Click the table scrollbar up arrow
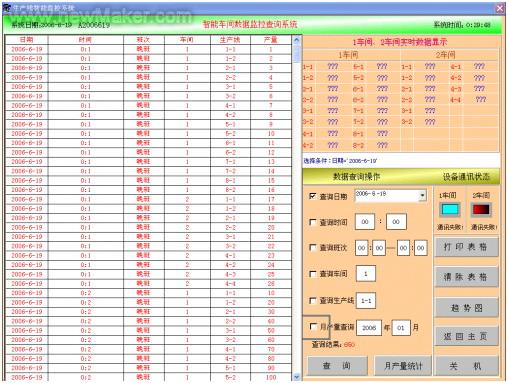Viewport: 508px width, 383px height. coord(296,41)
